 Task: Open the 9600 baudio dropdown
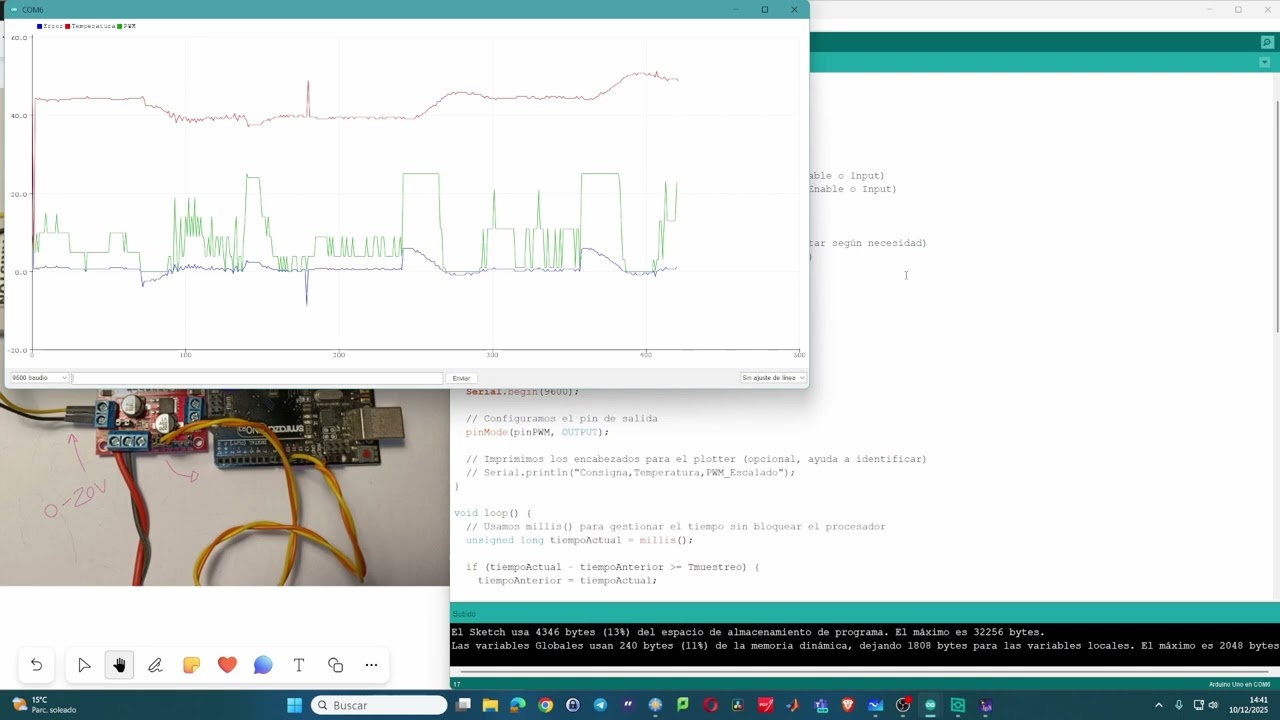pyautogui.click(x=39, y=378)
